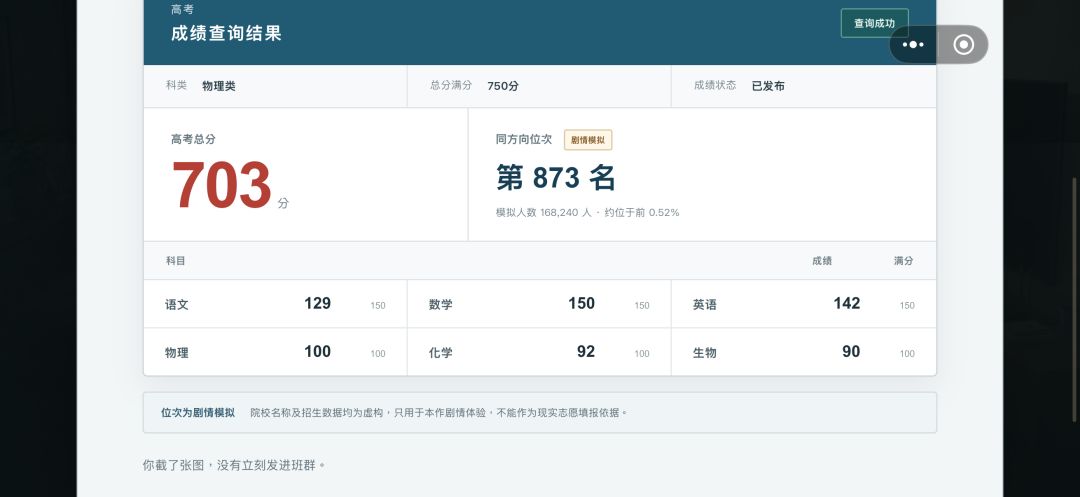The width and height of the screenshot is (1080, 497).
Task: Click the 750分 total full score value
Action: 503,86
